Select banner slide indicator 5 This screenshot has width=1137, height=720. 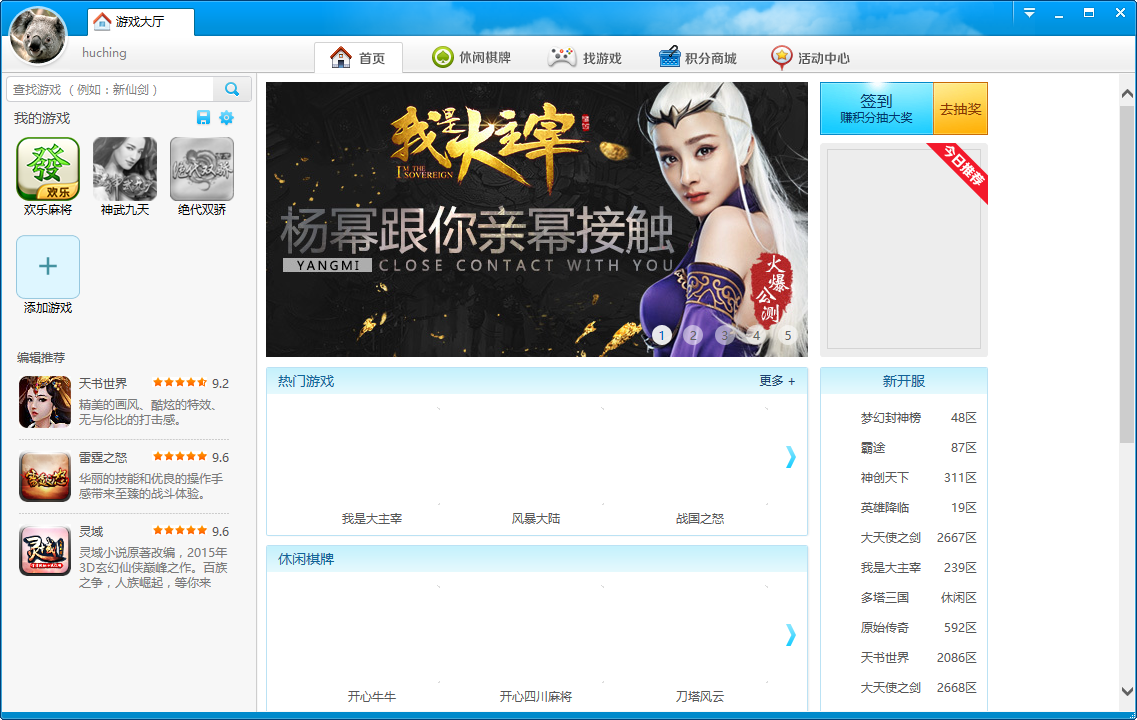click(787, 335)
